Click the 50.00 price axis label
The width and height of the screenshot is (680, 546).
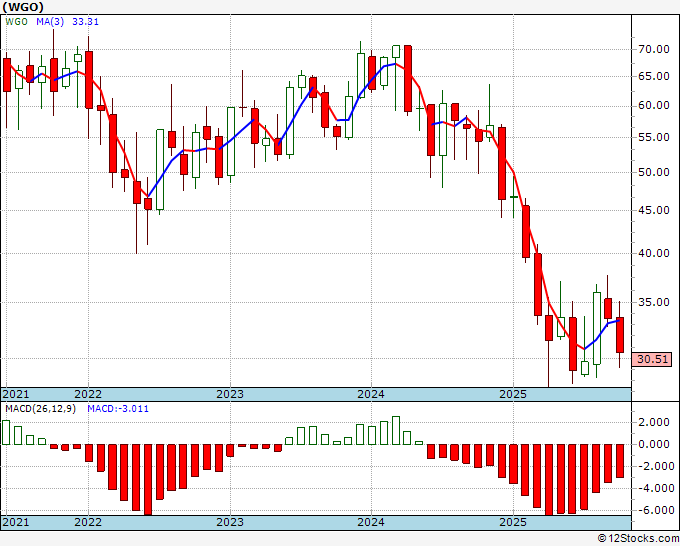pos(654,172)
